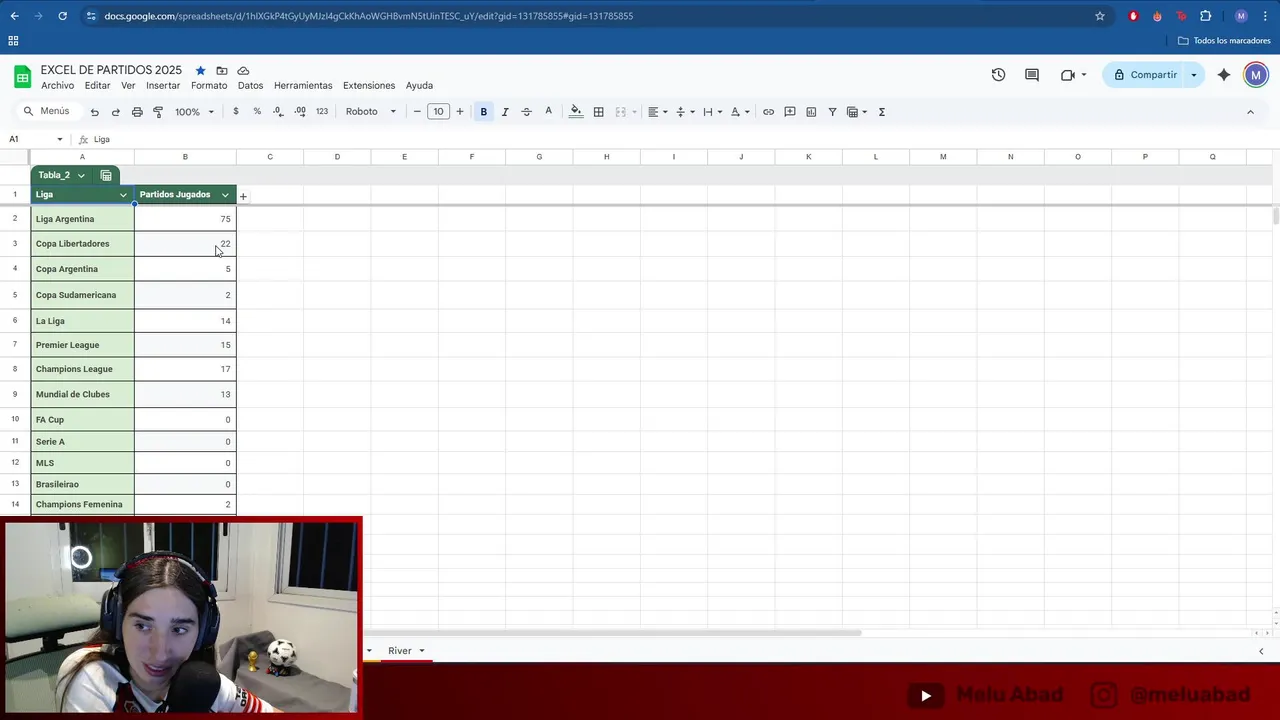Open the borders tool
Viewport: 1280px width, 720px height.
tap(598, 112)
